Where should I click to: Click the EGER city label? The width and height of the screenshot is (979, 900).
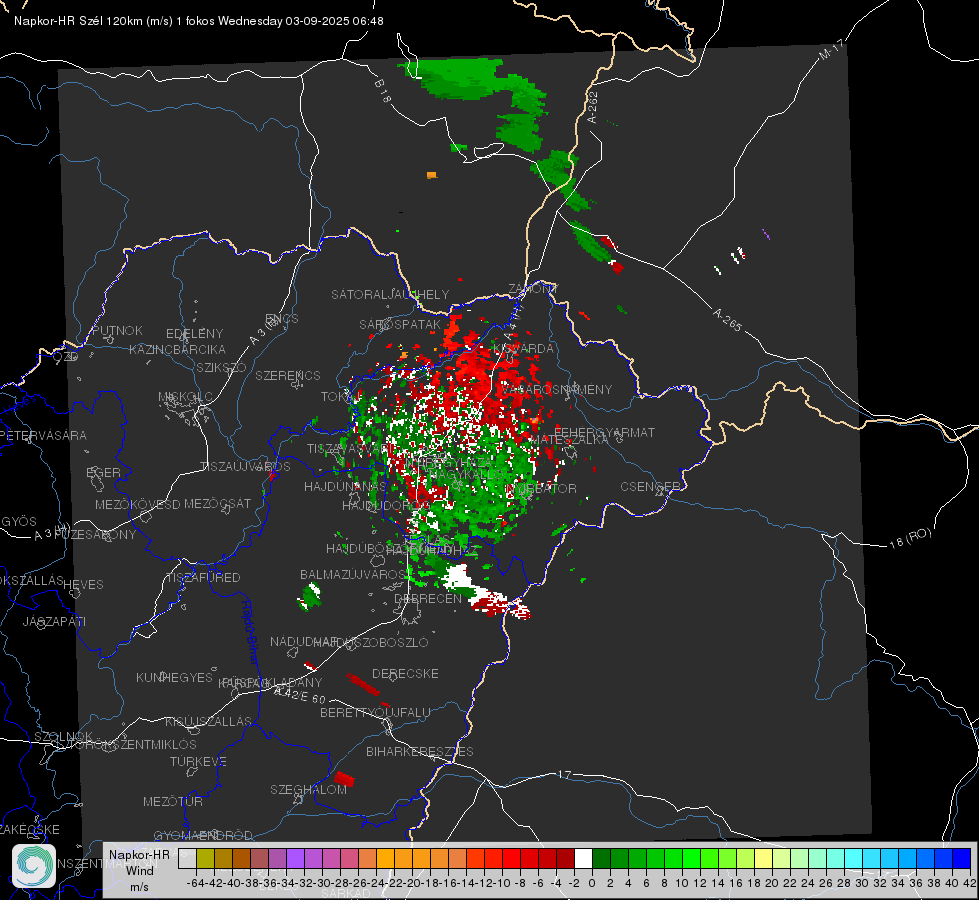[x=103, y=472]
